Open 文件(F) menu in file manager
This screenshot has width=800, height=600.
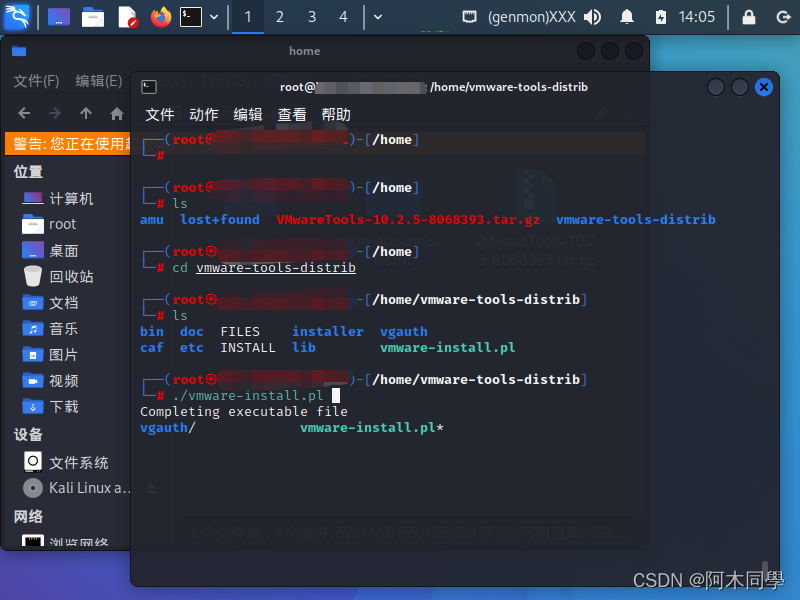(x=36, y=81)
